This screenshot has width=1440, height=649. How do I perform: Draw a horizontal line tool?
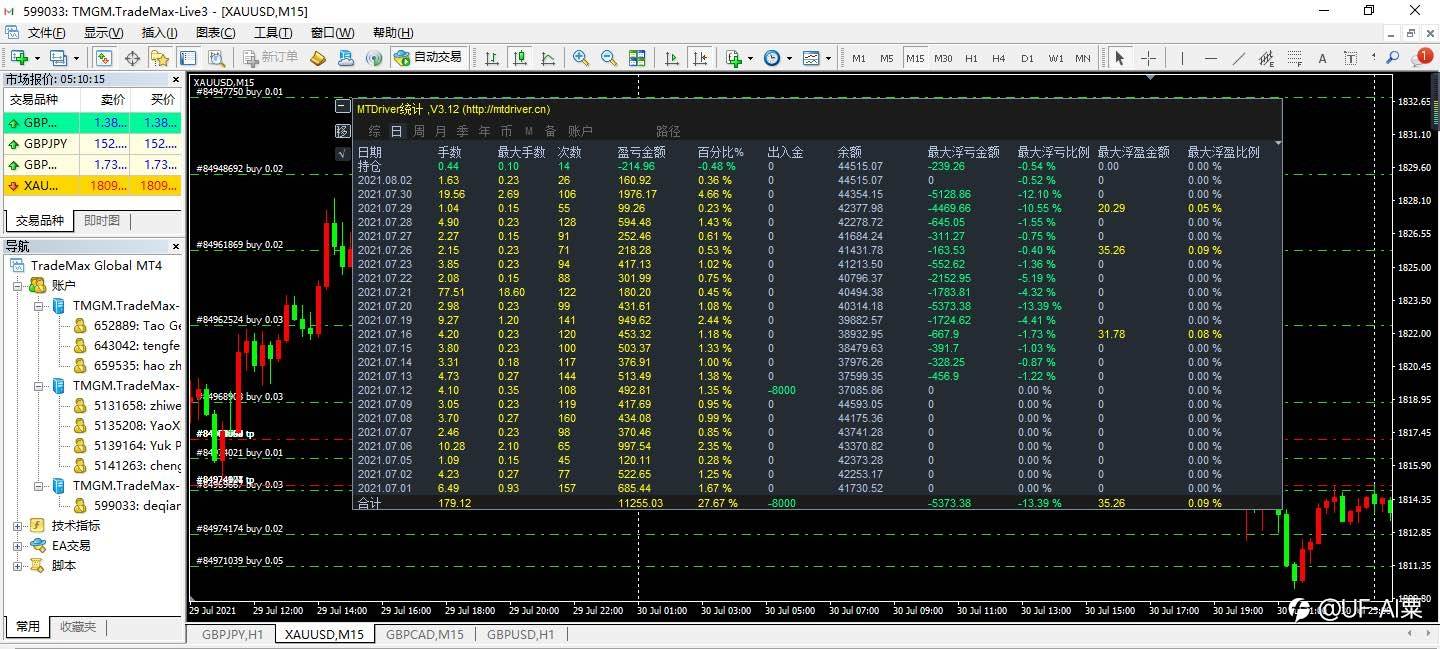pyautogui.click(x=1211, y=58)
